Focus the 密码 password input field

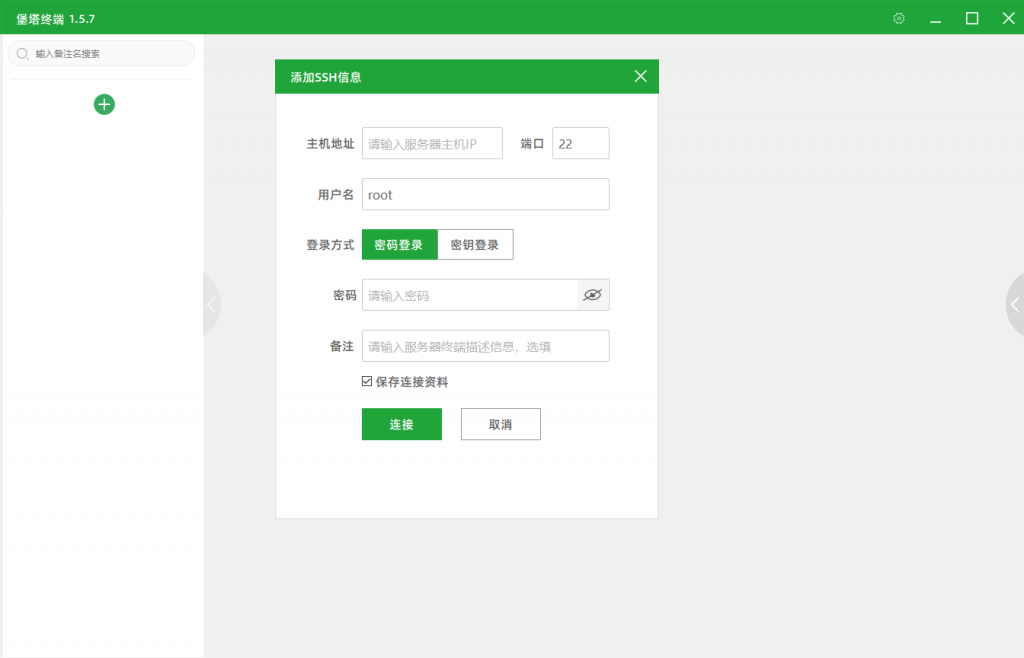click(x=470, y=295)
